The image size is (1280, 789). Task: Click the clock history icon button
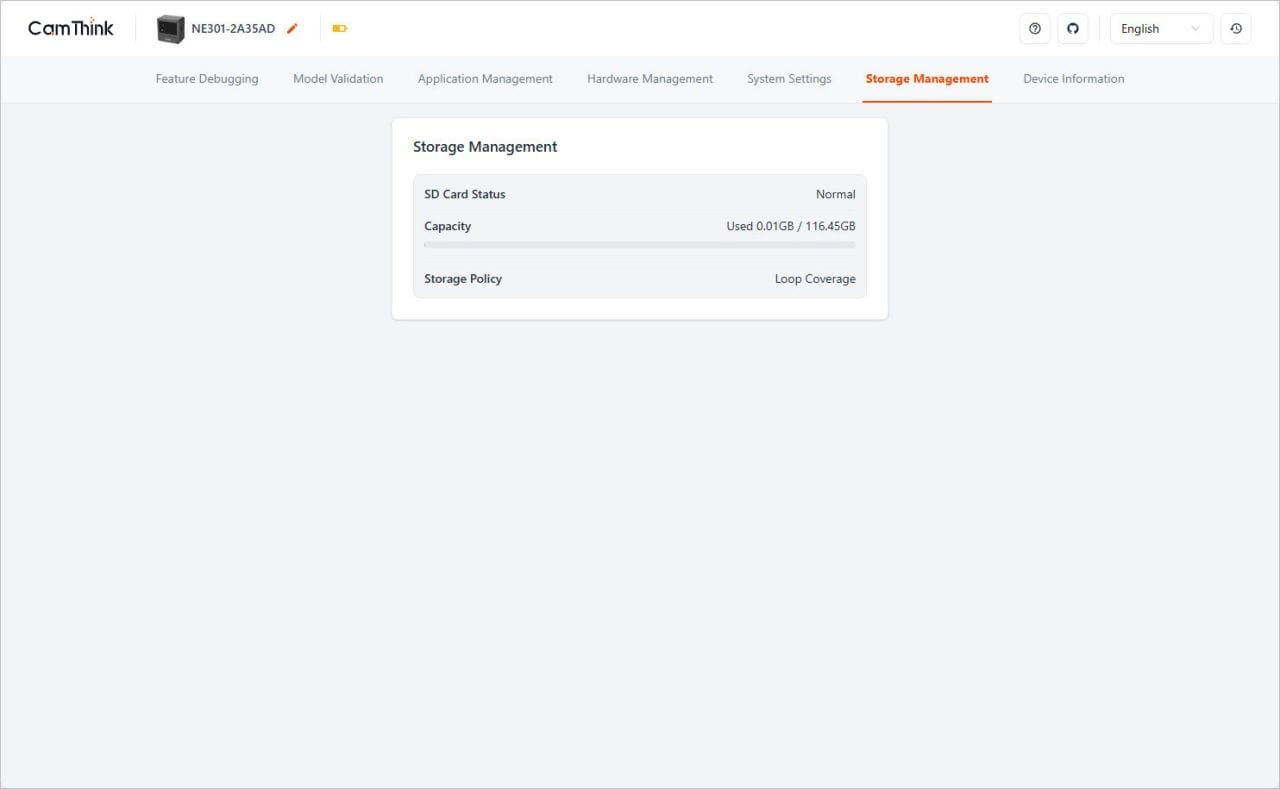pyautogui.click(x=1236, y=29)
